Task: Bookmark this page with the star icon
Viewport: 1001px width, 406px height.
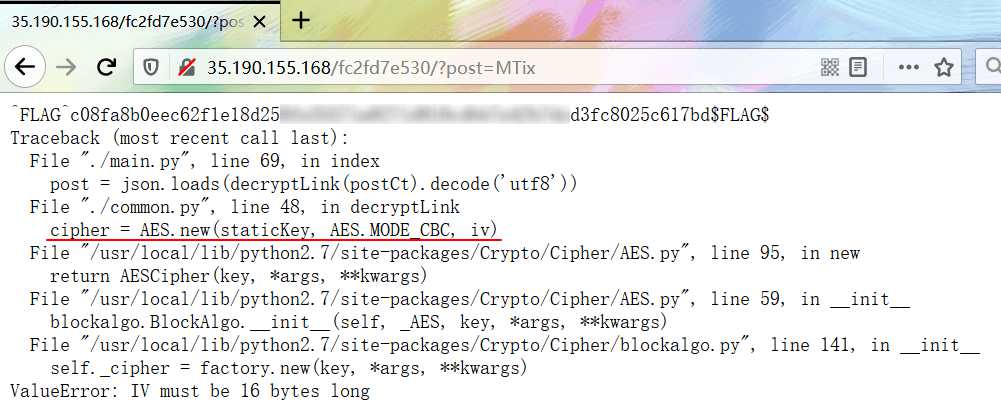Action: click(942, 67)
